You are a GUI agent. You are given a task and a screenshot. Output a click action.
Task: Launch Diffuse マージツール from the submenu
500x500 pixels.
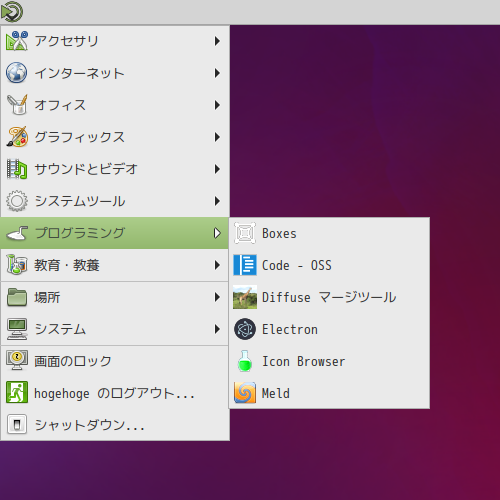coord(329,297)
